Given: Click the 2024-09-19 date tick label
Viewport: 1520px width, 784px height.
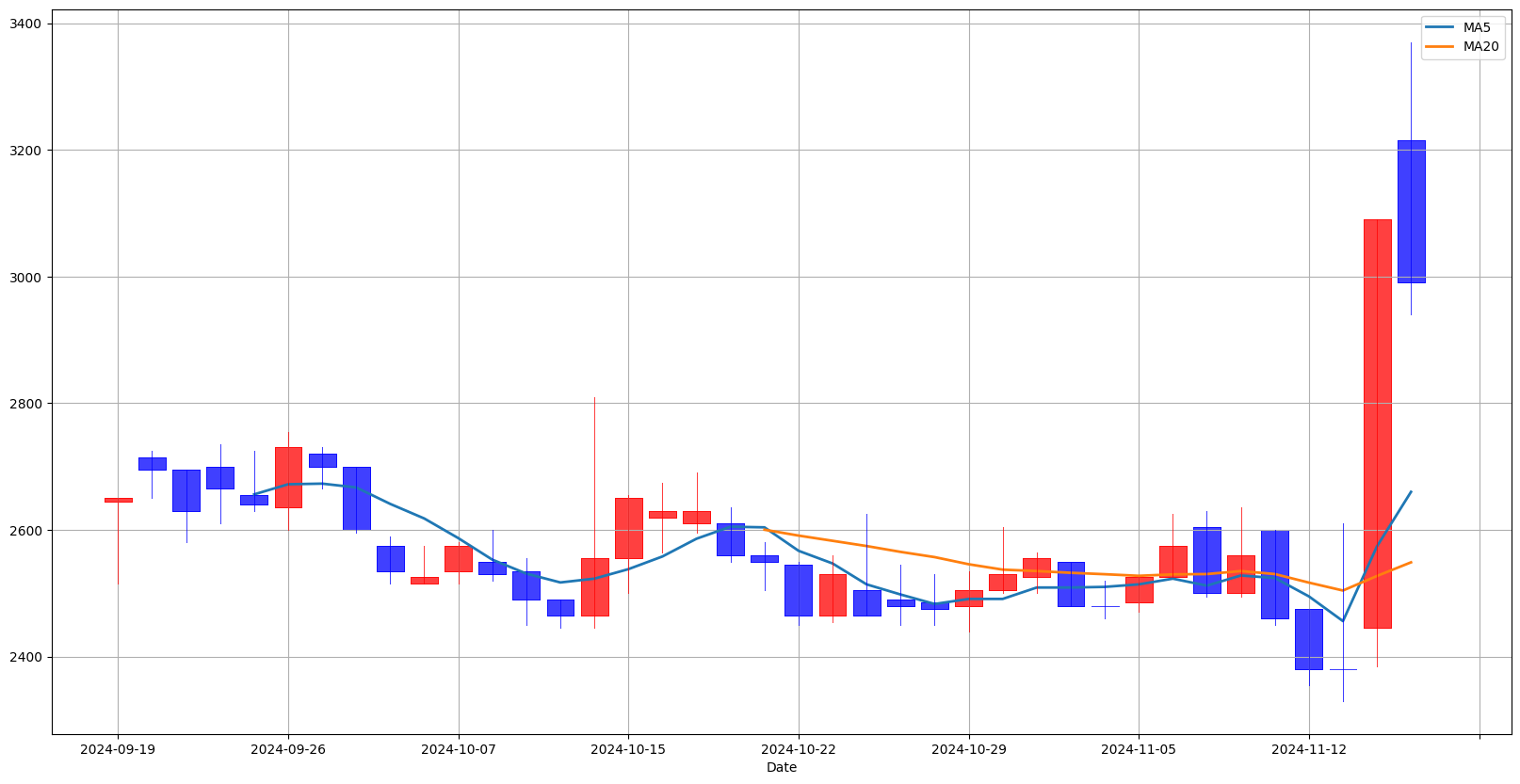Looking at the screenshot, I should (118, 749).
